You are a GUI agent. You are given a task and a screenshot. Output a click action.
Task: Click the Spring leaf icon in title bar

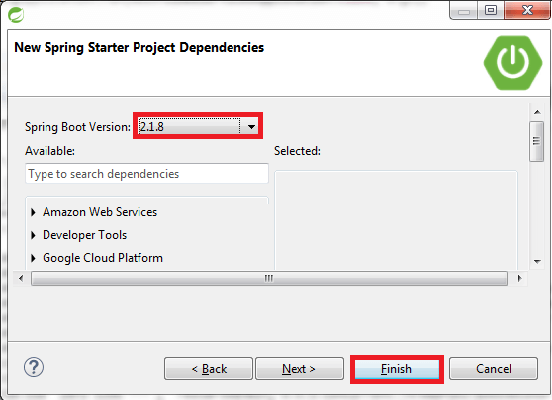click(16, 15)
